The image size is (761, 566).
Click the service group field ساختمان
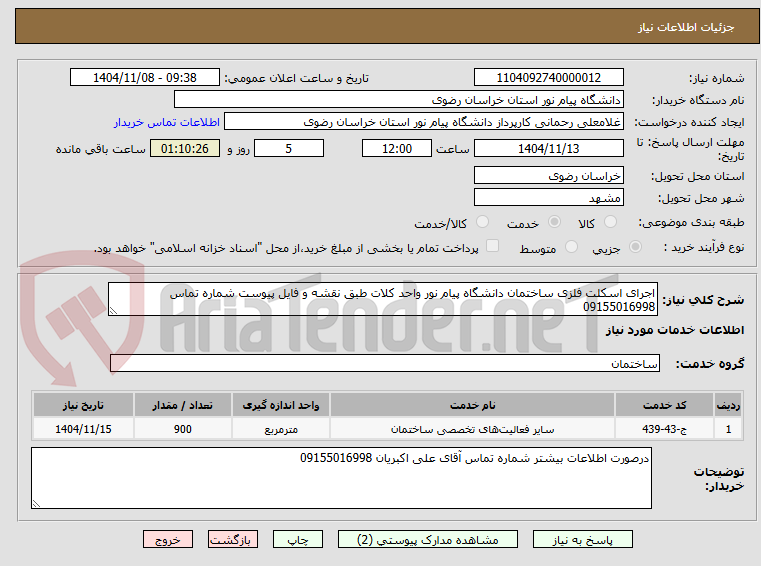point(385,364)
